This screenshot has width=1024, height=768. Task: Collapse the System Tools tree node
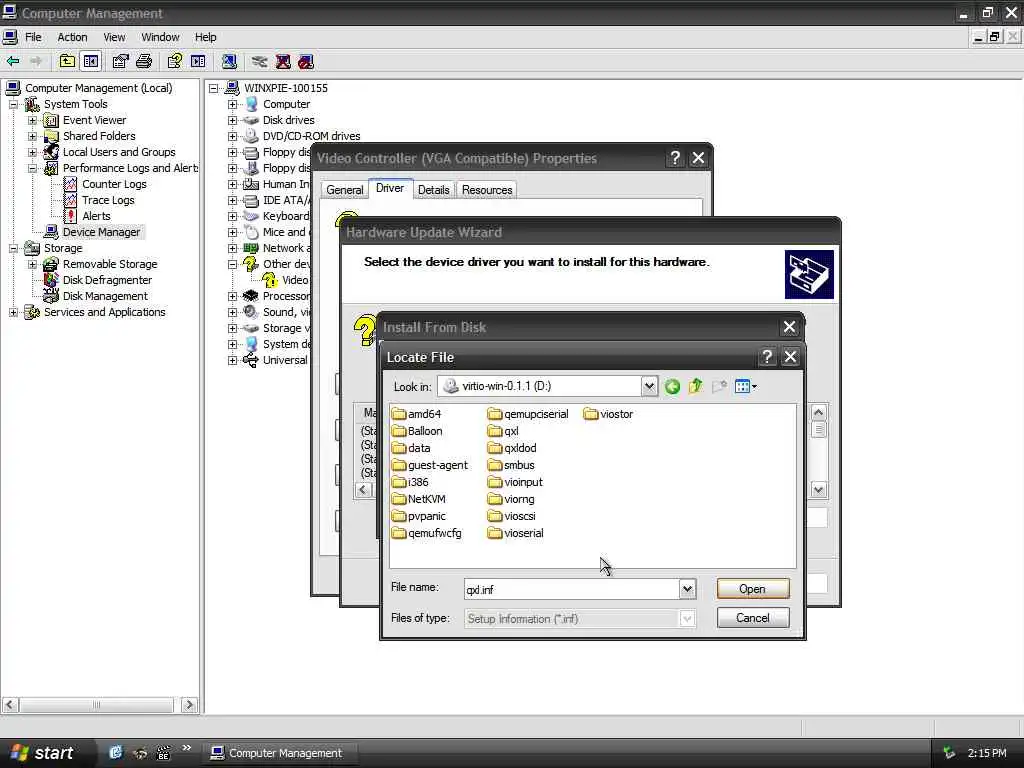(13, 104)
